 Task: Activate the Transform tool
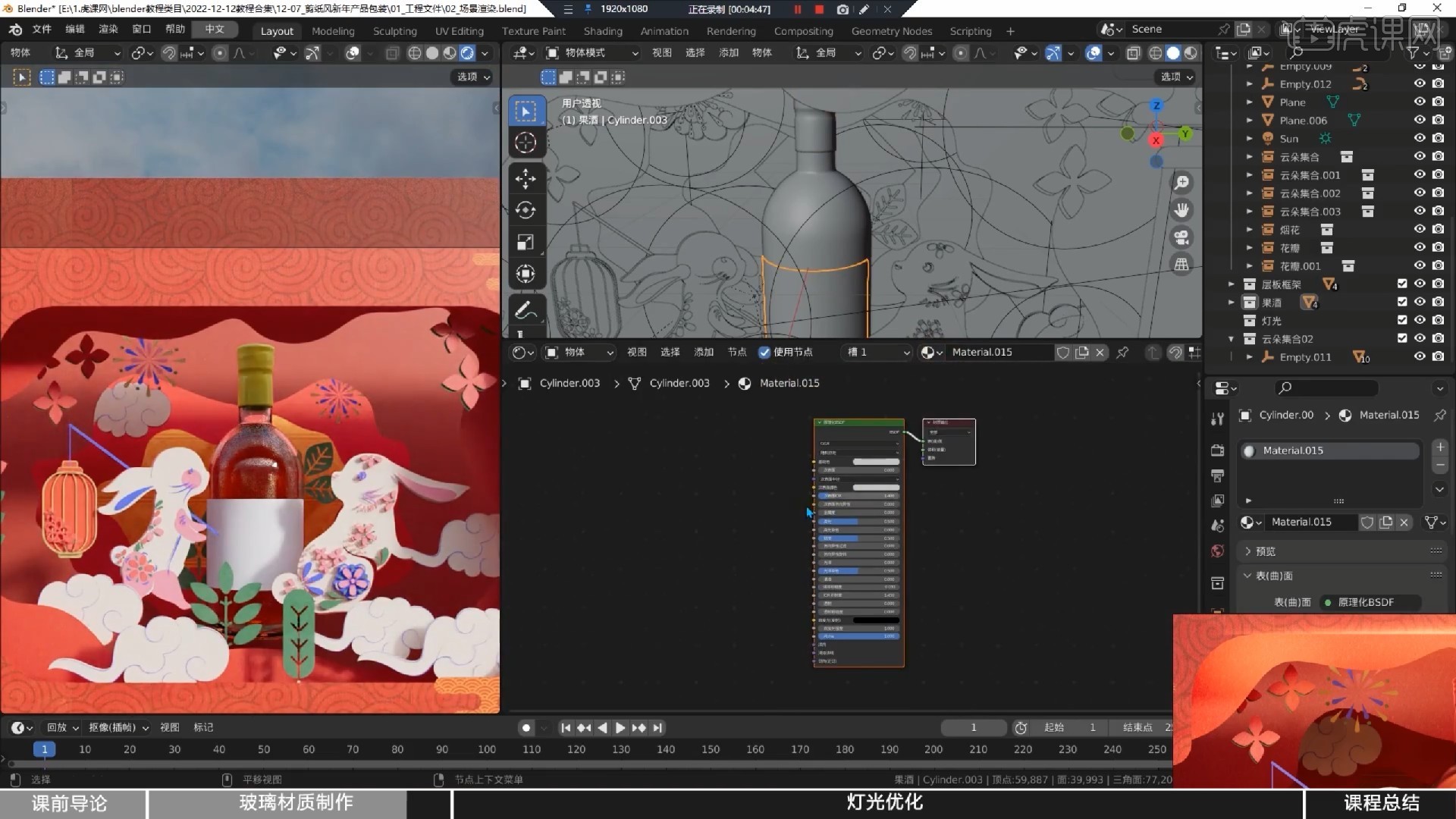[526, 274]
